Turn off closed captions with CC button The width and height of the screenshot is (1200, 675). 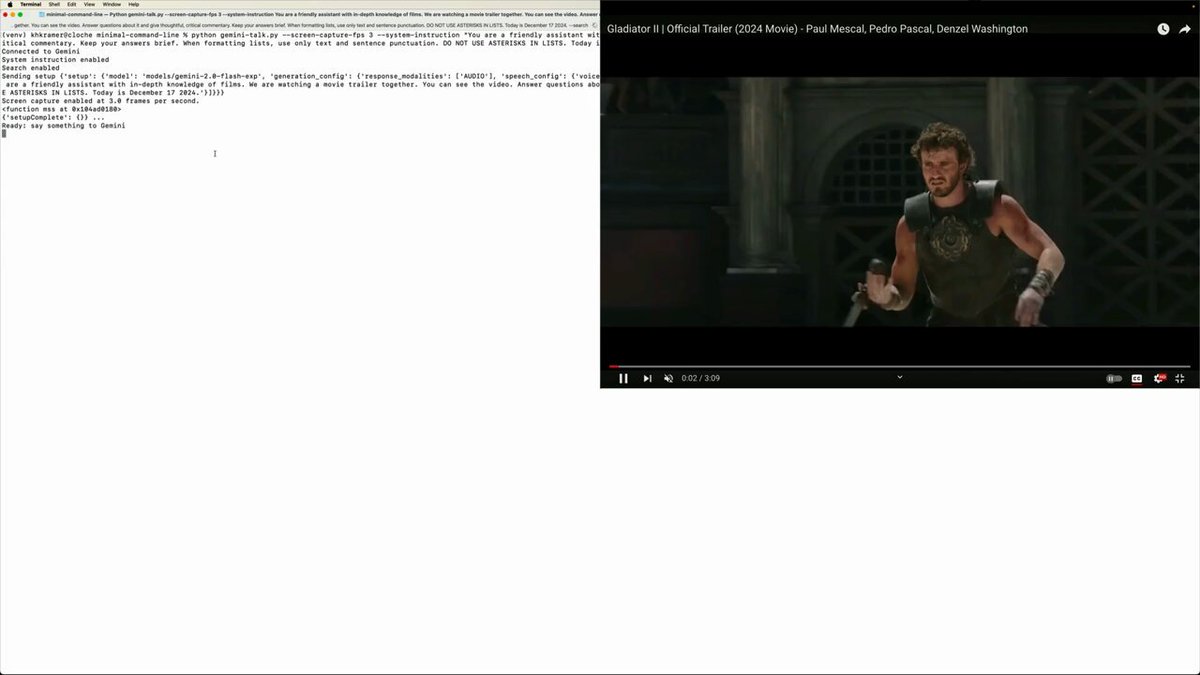[x=1137, y=378]
